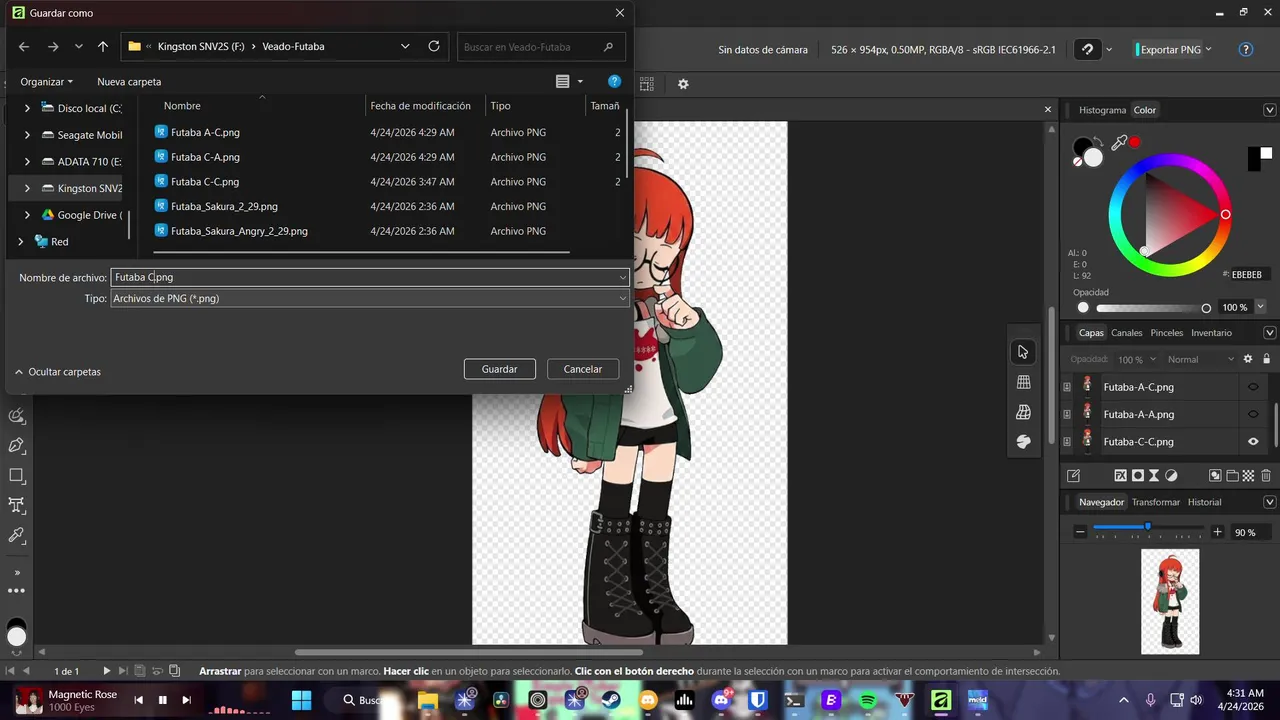The width and height of the screenshot is (1280, 720).
Task: Open layer settings gear icon in Capas panel
Action: click(1247, 359)
